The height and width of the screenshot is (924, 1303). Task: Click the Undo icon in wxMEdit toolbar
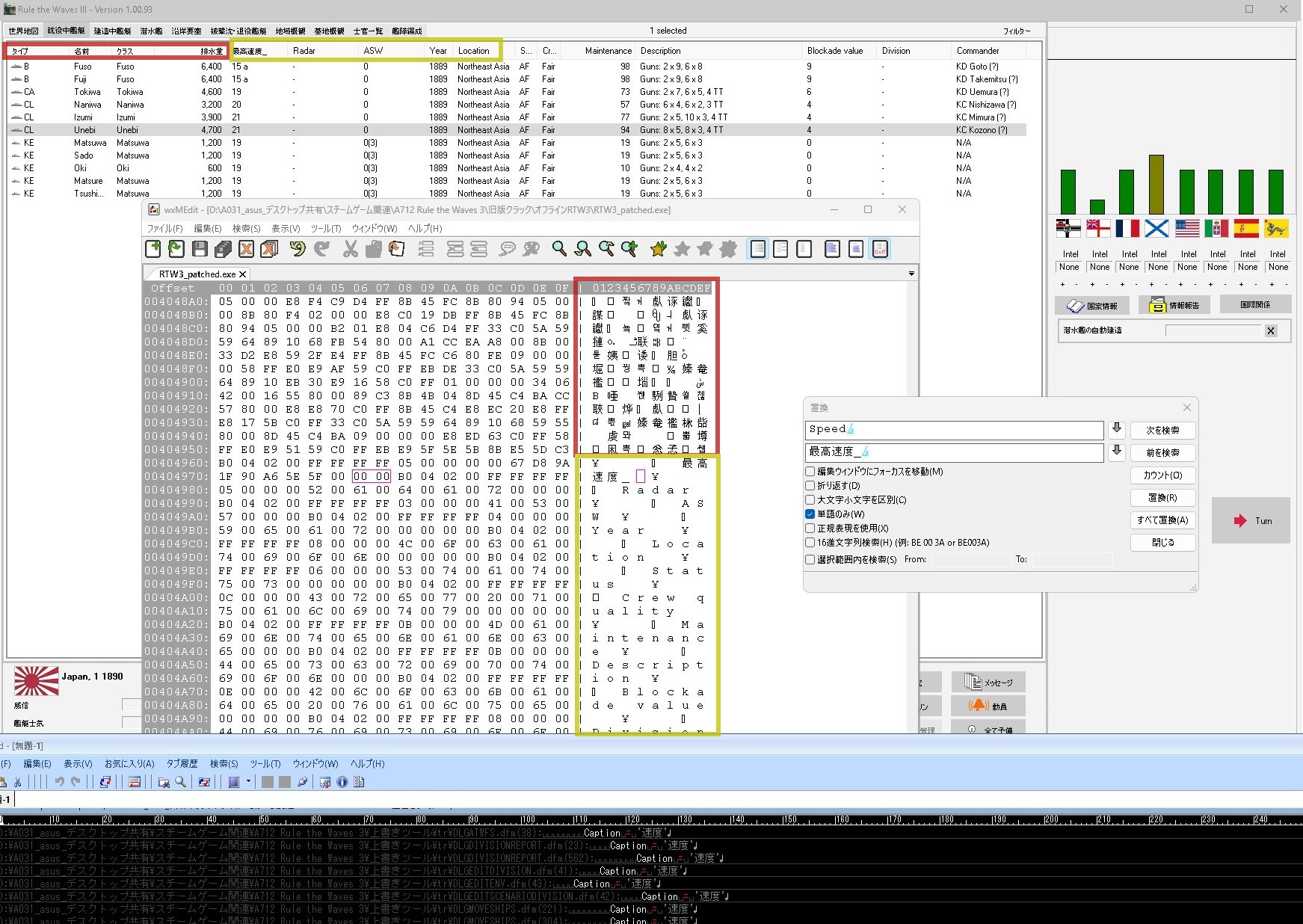point(298,249)
